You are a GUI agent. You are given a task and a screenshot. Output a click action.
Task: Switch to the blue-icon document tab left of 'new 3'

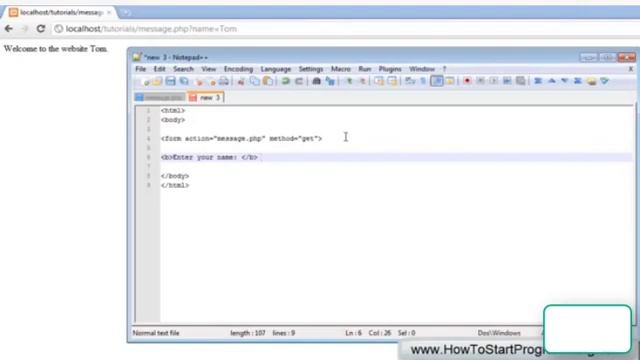point(160,98)
